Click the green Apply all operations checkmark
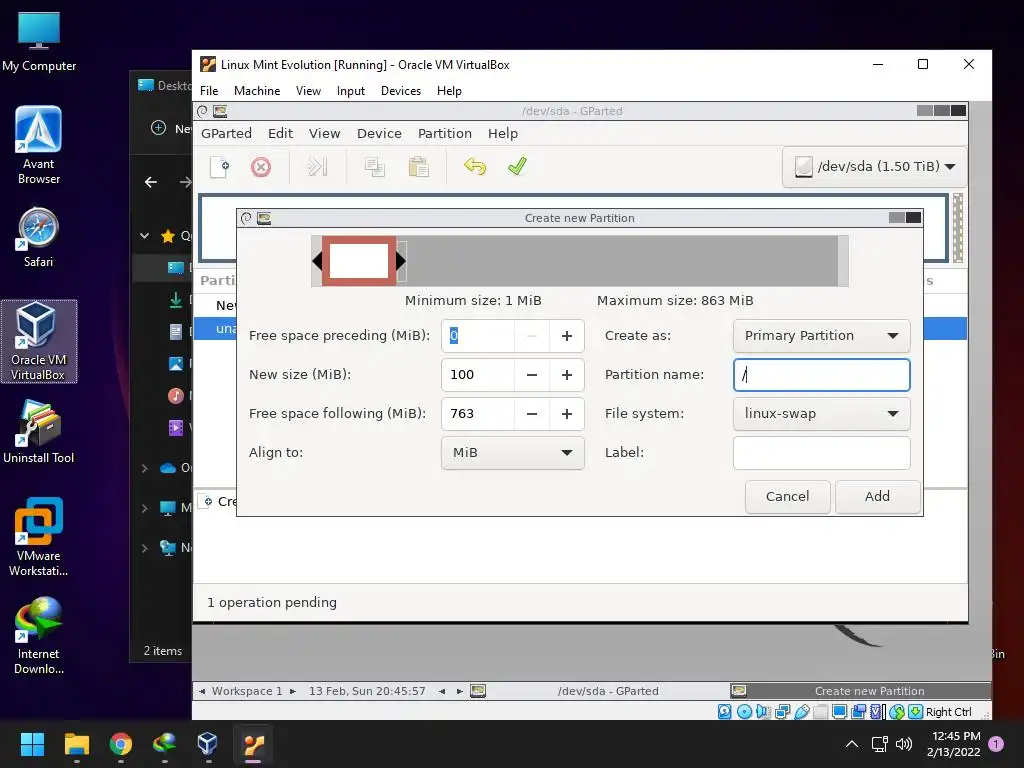Screen dimensions: 1024x768 [517, 167]
